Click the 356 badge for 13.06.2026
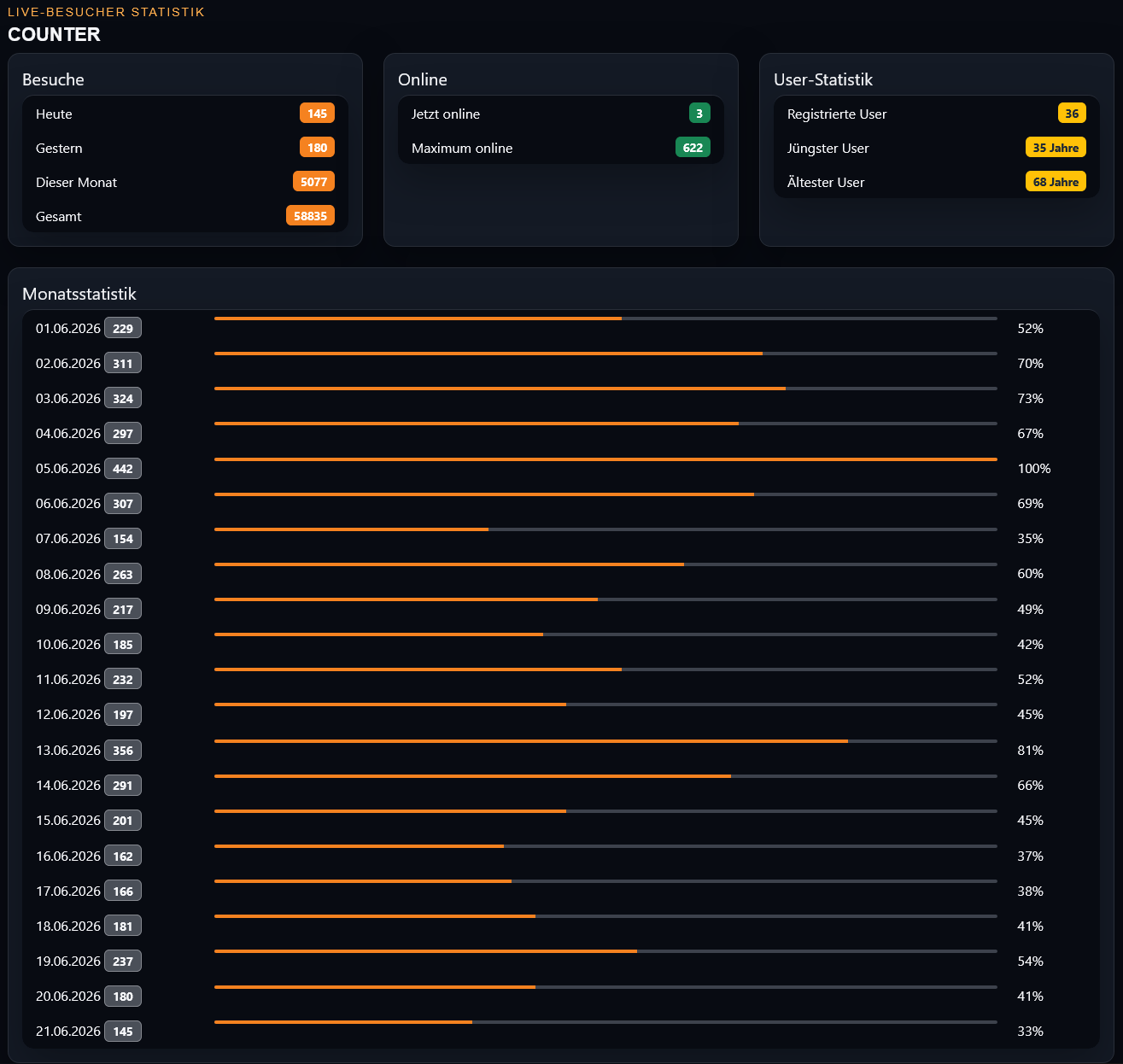This screenshot has height=1064, width=1123. (123, 751)
